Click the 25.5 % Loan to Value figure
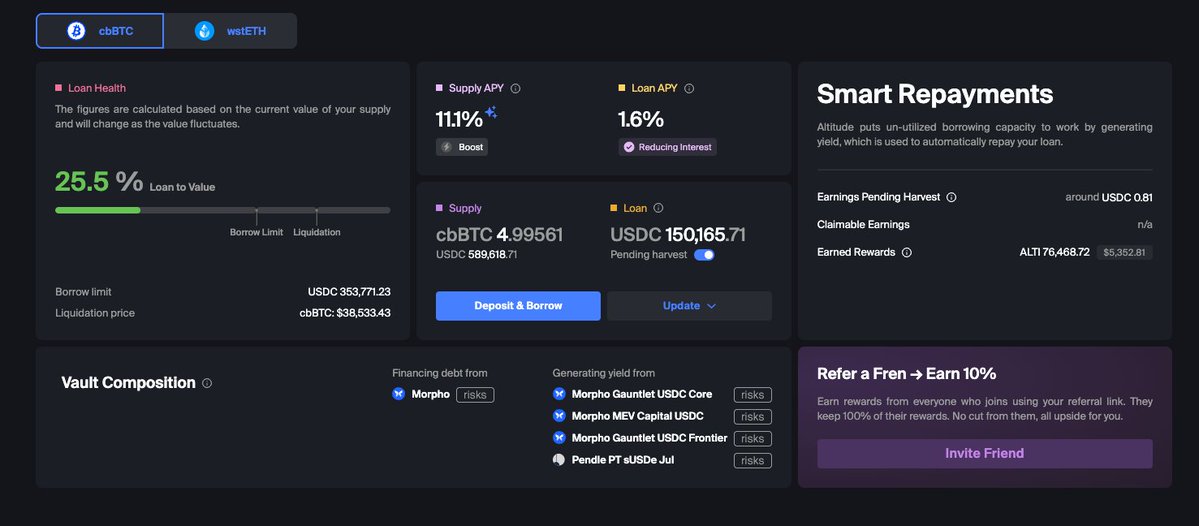This screenshot has width=1199, height=526. pyautogui.click(x=99, y=182)
